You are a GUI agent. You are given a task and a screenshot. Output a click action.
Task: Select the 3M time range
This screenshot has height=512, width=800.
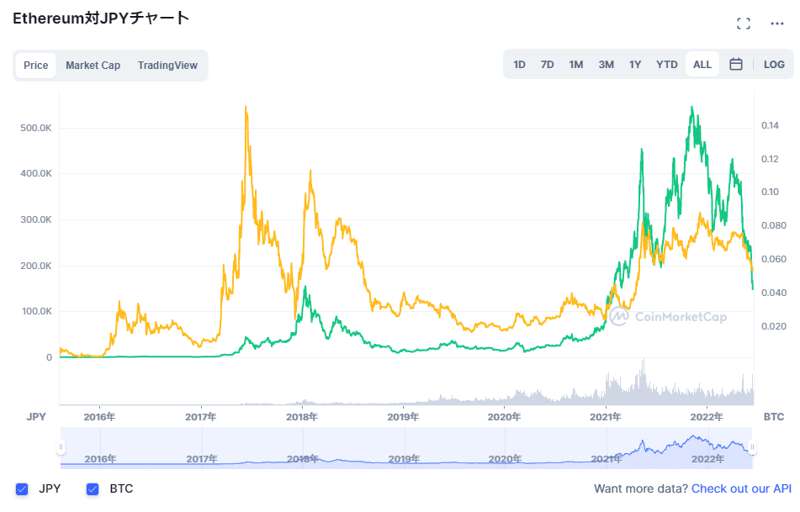tap(606, 65)
